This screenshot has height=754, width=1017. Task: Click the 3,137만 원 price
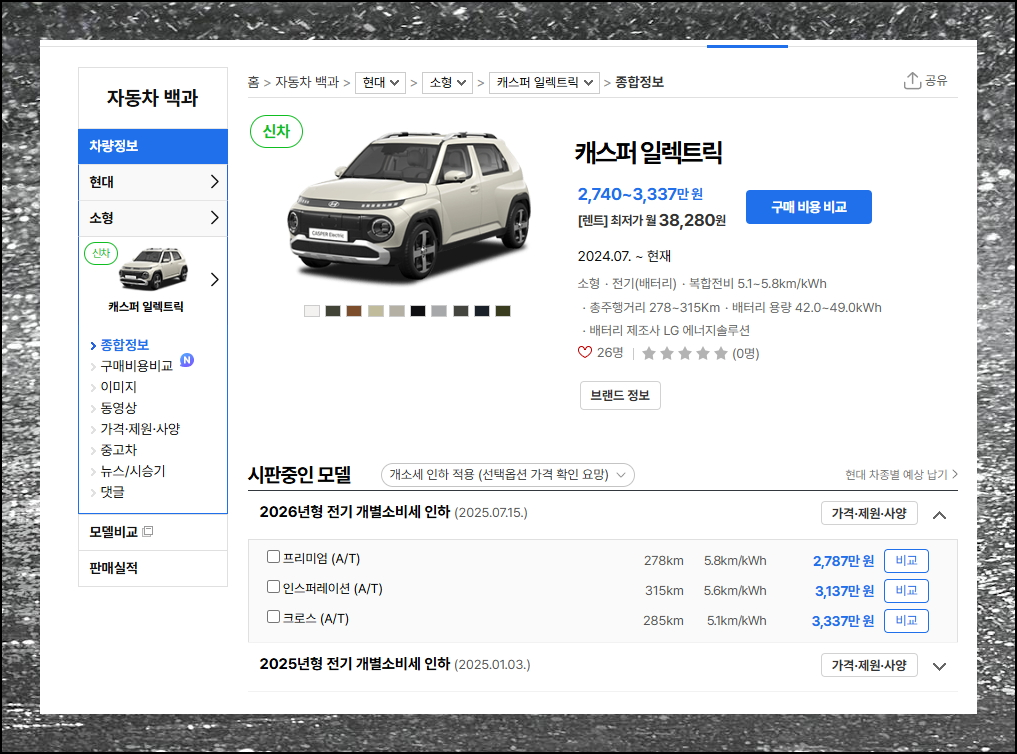click(x=844, y=591)
